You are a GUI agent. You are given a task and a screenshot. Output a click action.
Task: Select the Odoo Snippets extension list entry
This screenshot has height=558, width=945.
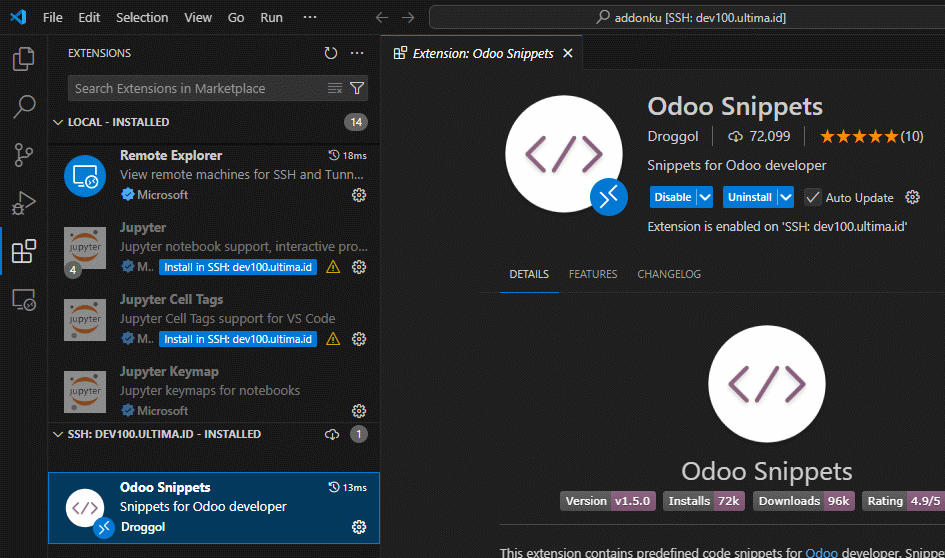pos(214,508)
